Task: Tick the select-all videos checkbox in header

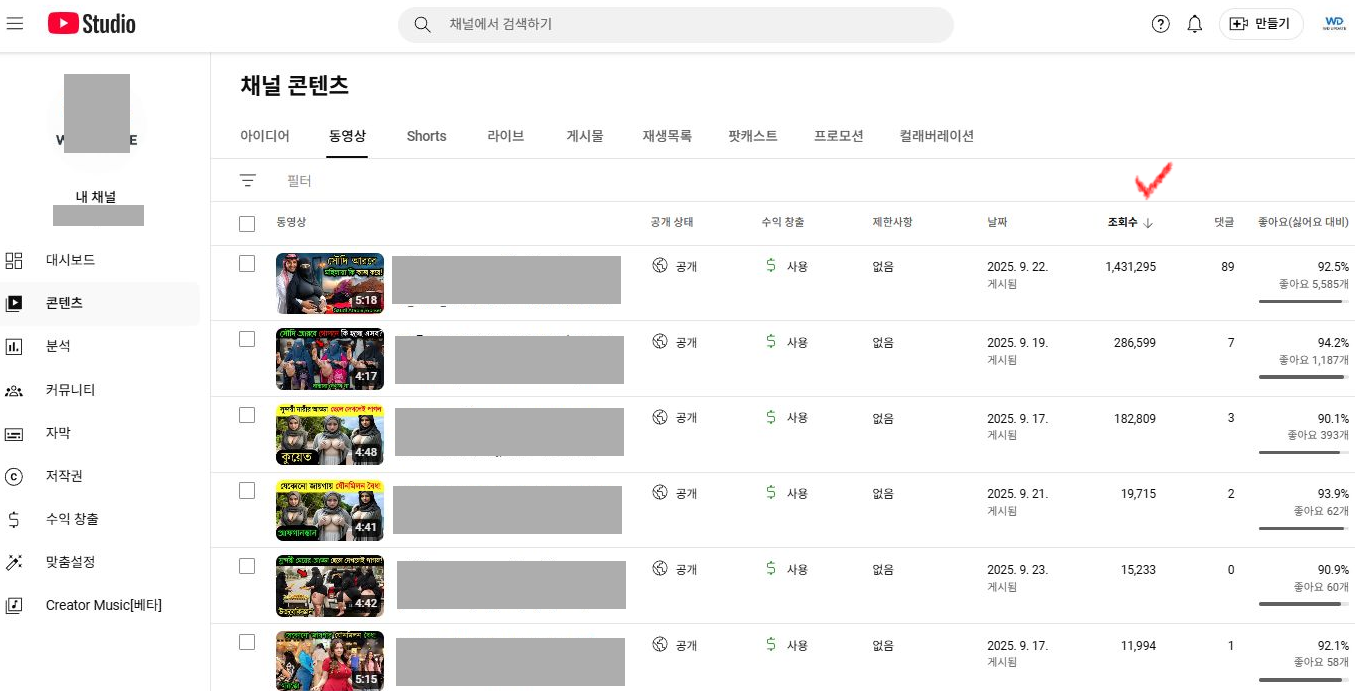Action: [x=247, y=223]
